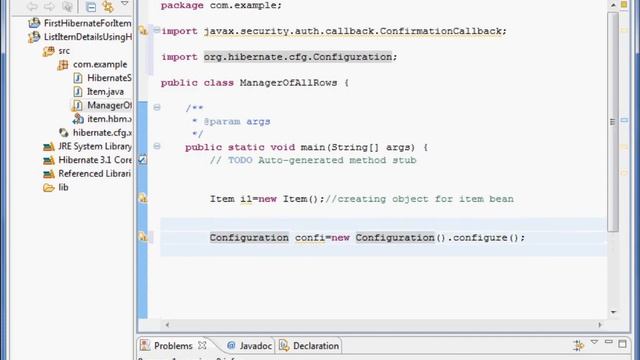Click the Item.java file icon
The height and width of the screenshot is (360, 640).
pos(78,92)
